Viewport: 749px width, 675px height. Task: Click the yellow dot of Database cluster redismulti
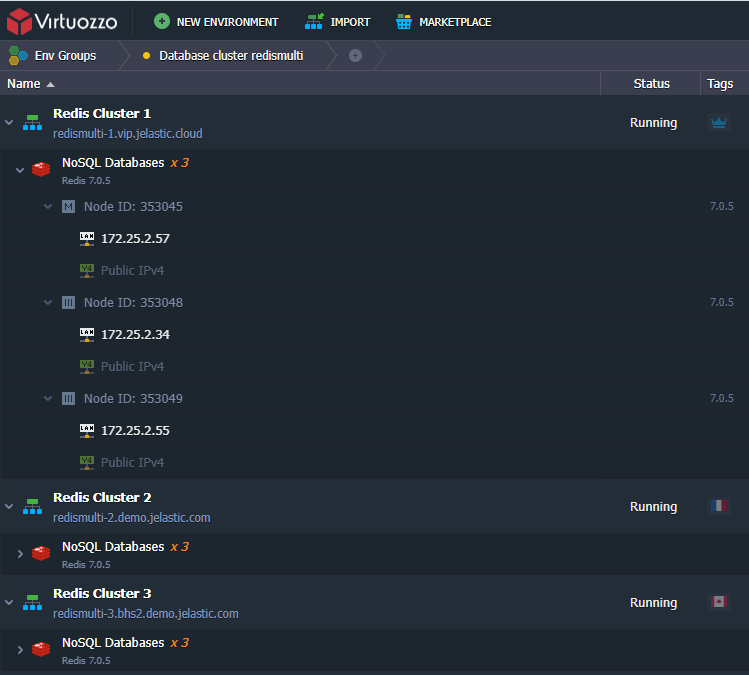[147, 56]
